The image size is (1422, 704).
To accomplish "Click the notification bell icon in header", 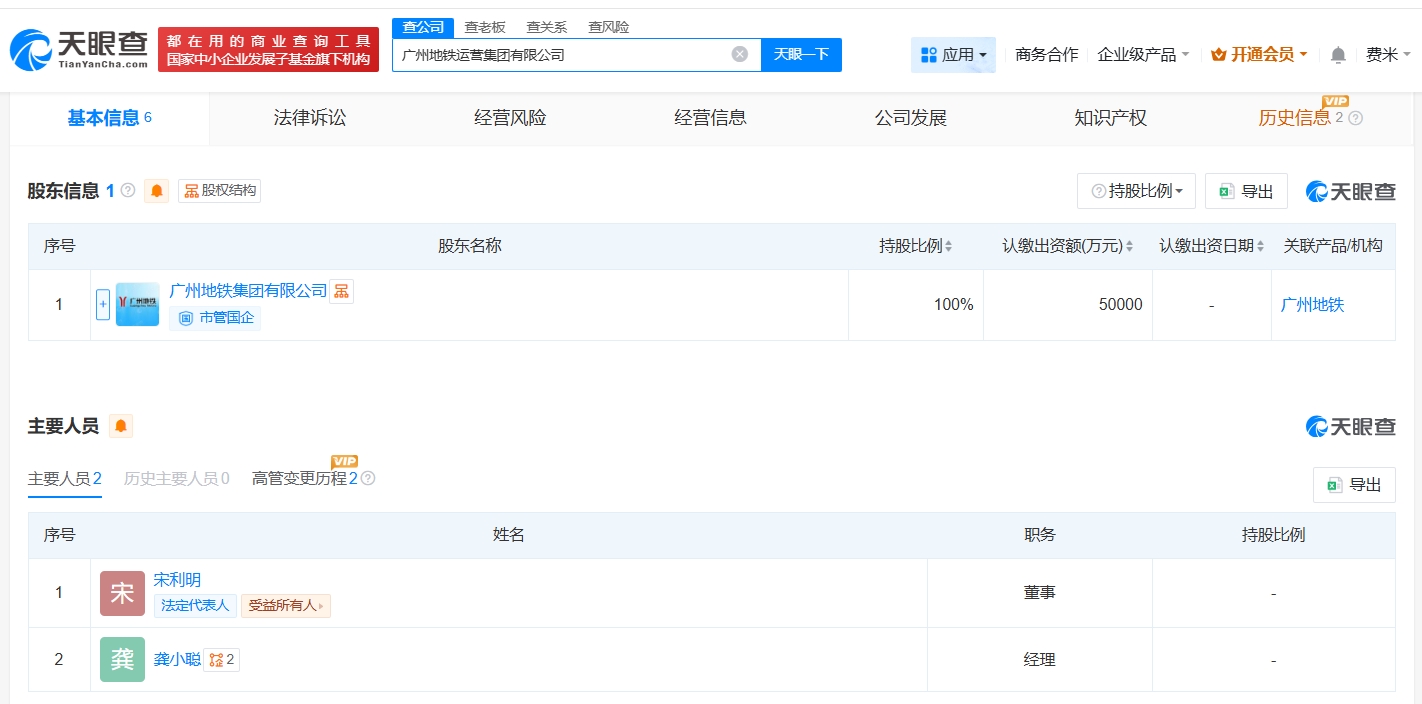I will [1338, 55].
